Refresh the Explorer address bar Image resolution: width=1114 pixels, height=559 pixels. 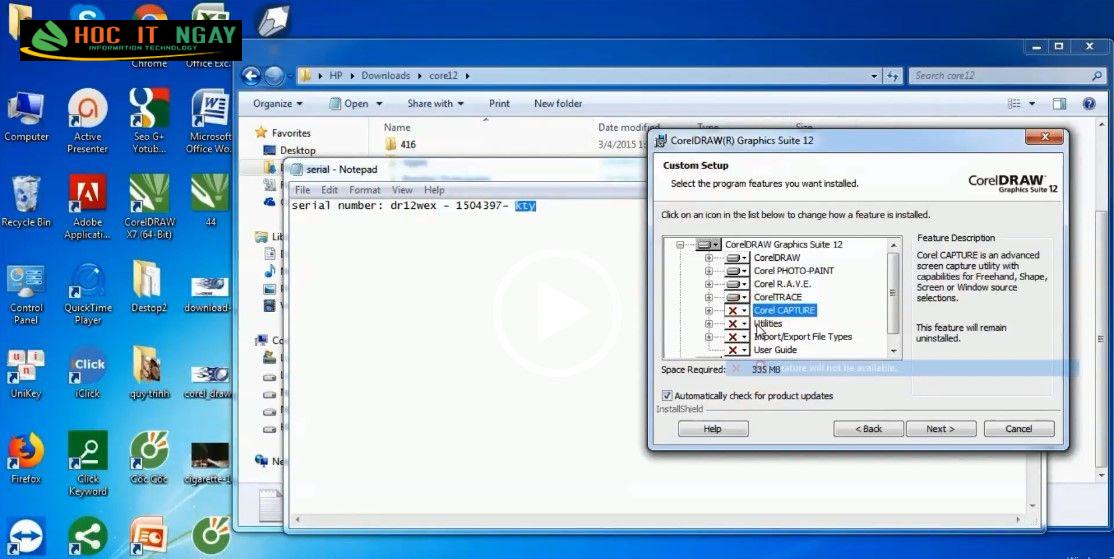click(893, 76)
